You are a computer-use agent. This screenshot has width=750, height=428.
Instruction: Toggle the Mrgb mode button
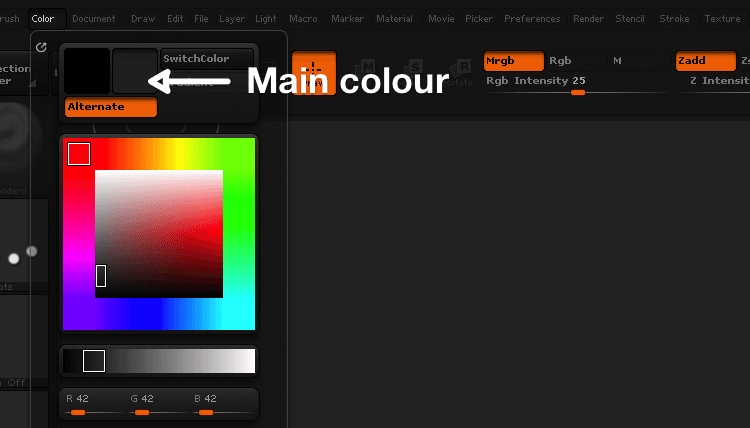tap(513, 61)
